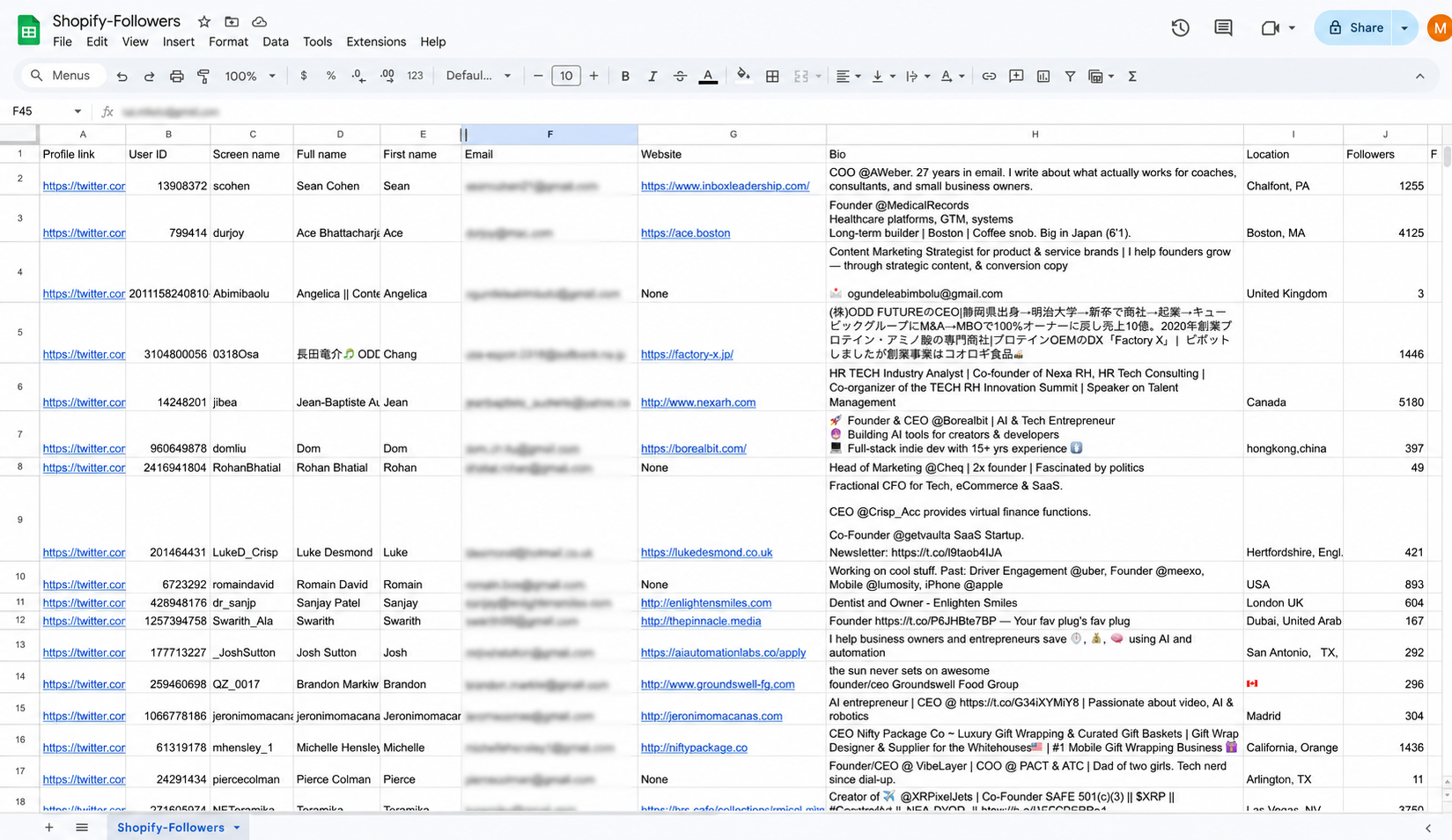Open the Borders tool
Screen dimensions: 1452x840
(x=772, y=76)
